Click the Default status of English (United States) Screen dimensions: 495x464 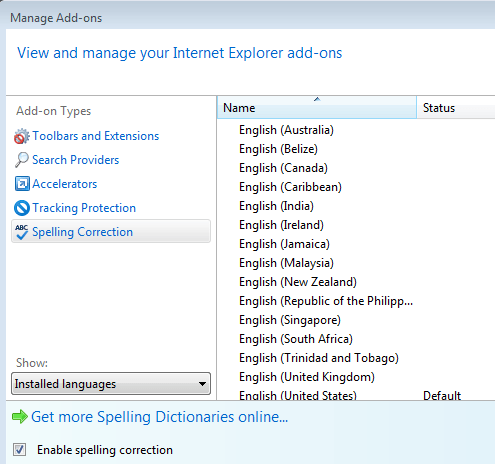click(442, 395)
